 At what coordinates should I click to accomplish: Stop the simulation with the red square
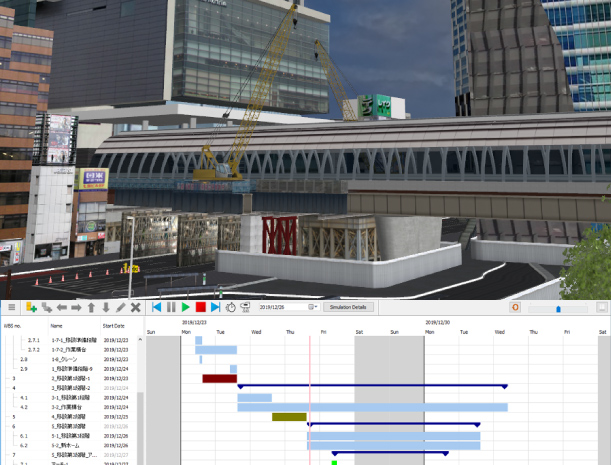click(201, 307)
